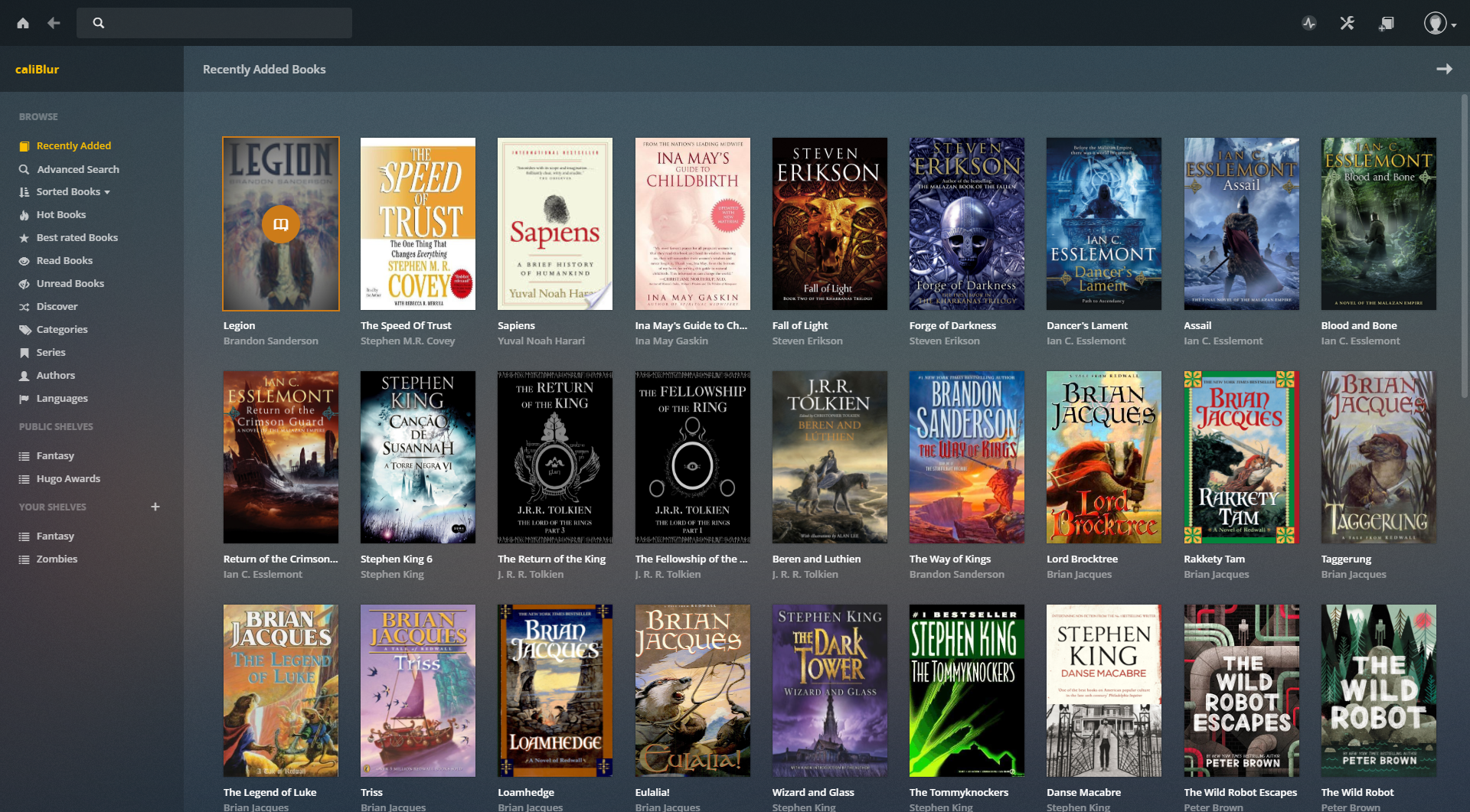Open the admin settings tools icon

(1347, 23)
